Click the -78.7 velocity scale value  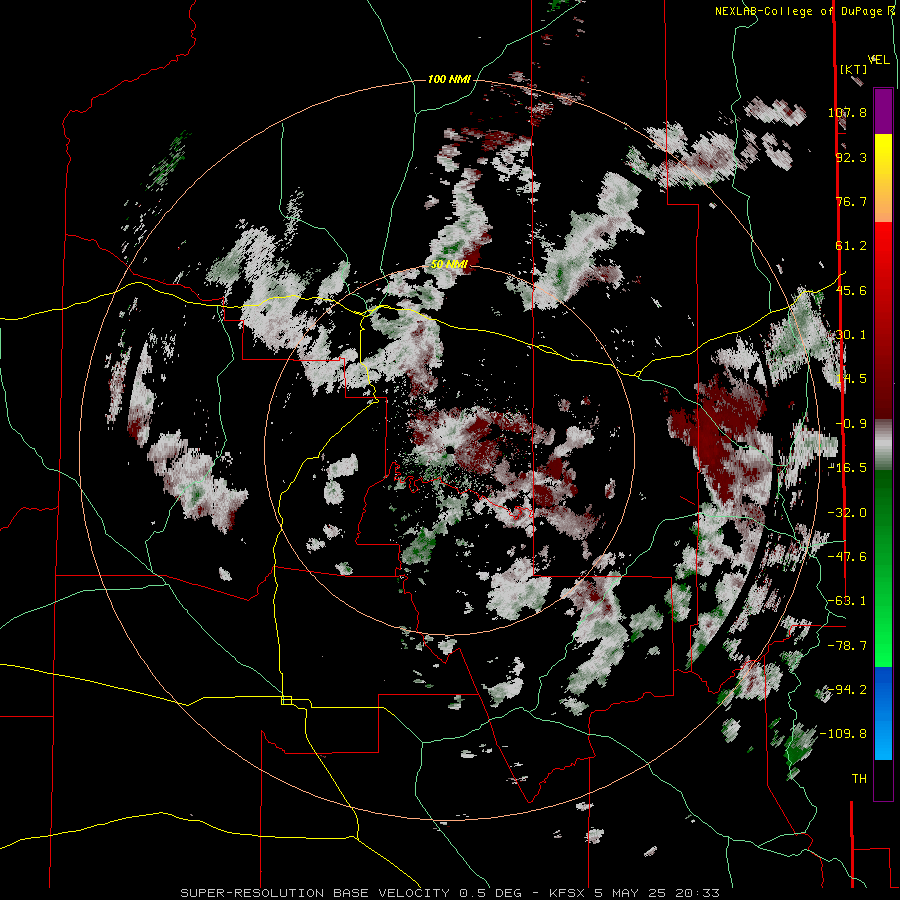pyautogui.click(x=847, y=646)
